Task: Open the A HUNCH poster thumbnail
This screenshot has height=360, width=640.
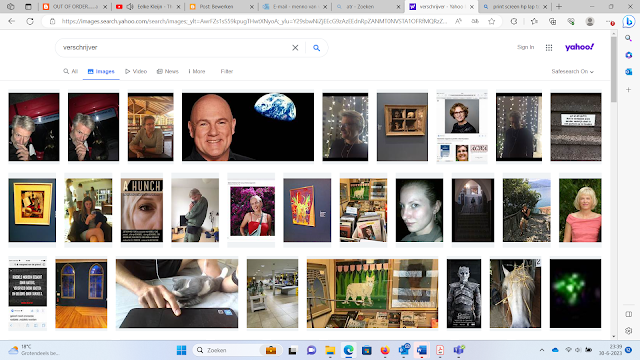Action: (x=142, y=210)
